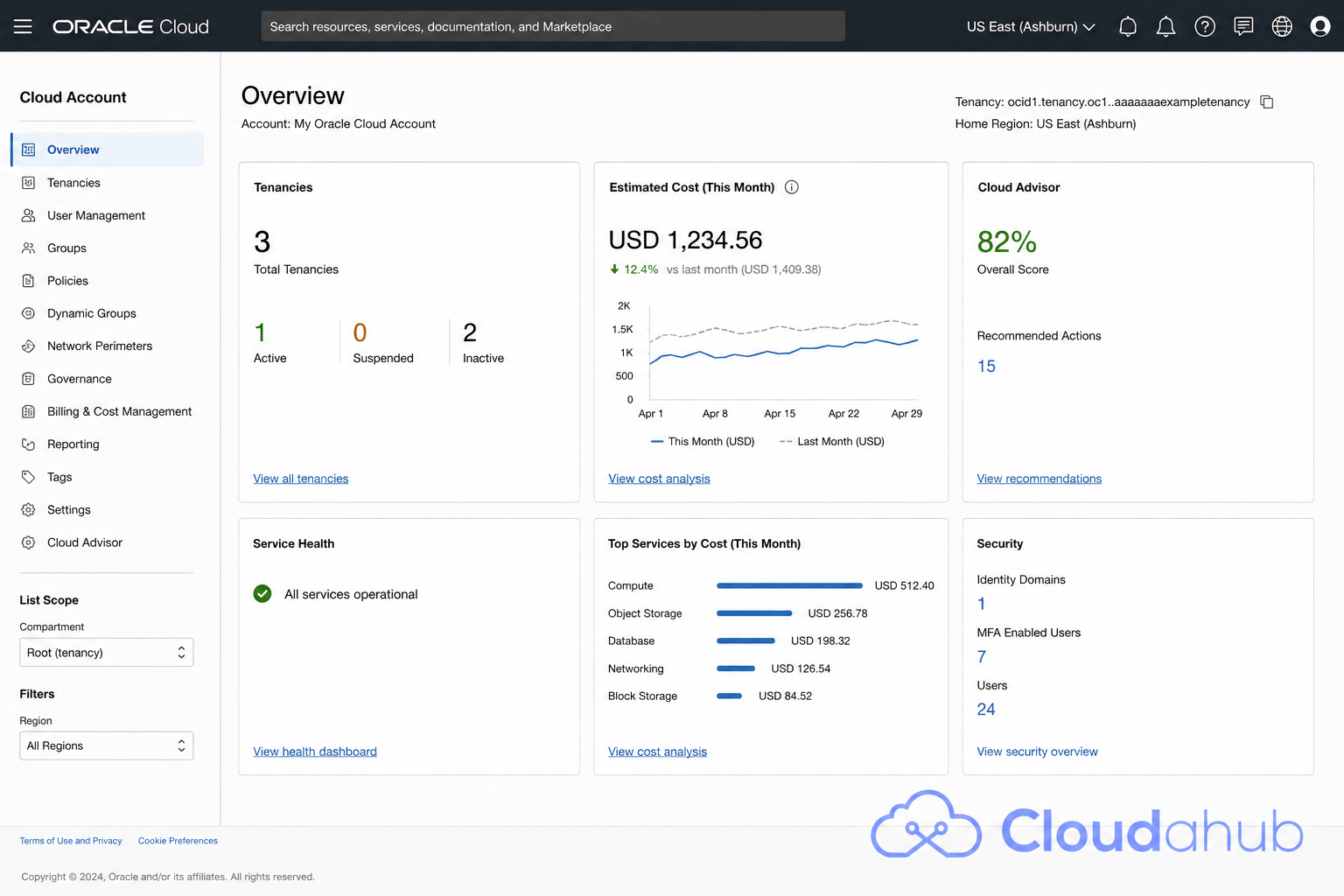Focus the search resources input field
Screen dimensions: 1344x896
click(x=553, y=26)
